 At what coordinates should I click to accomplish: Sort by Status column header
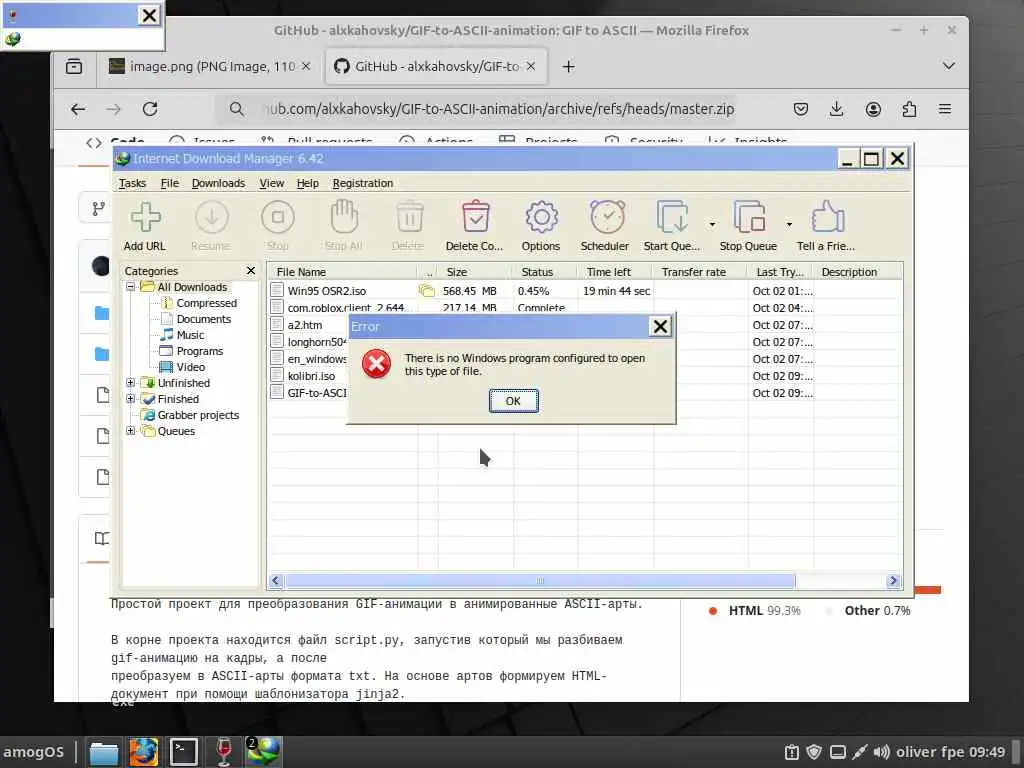545,272
